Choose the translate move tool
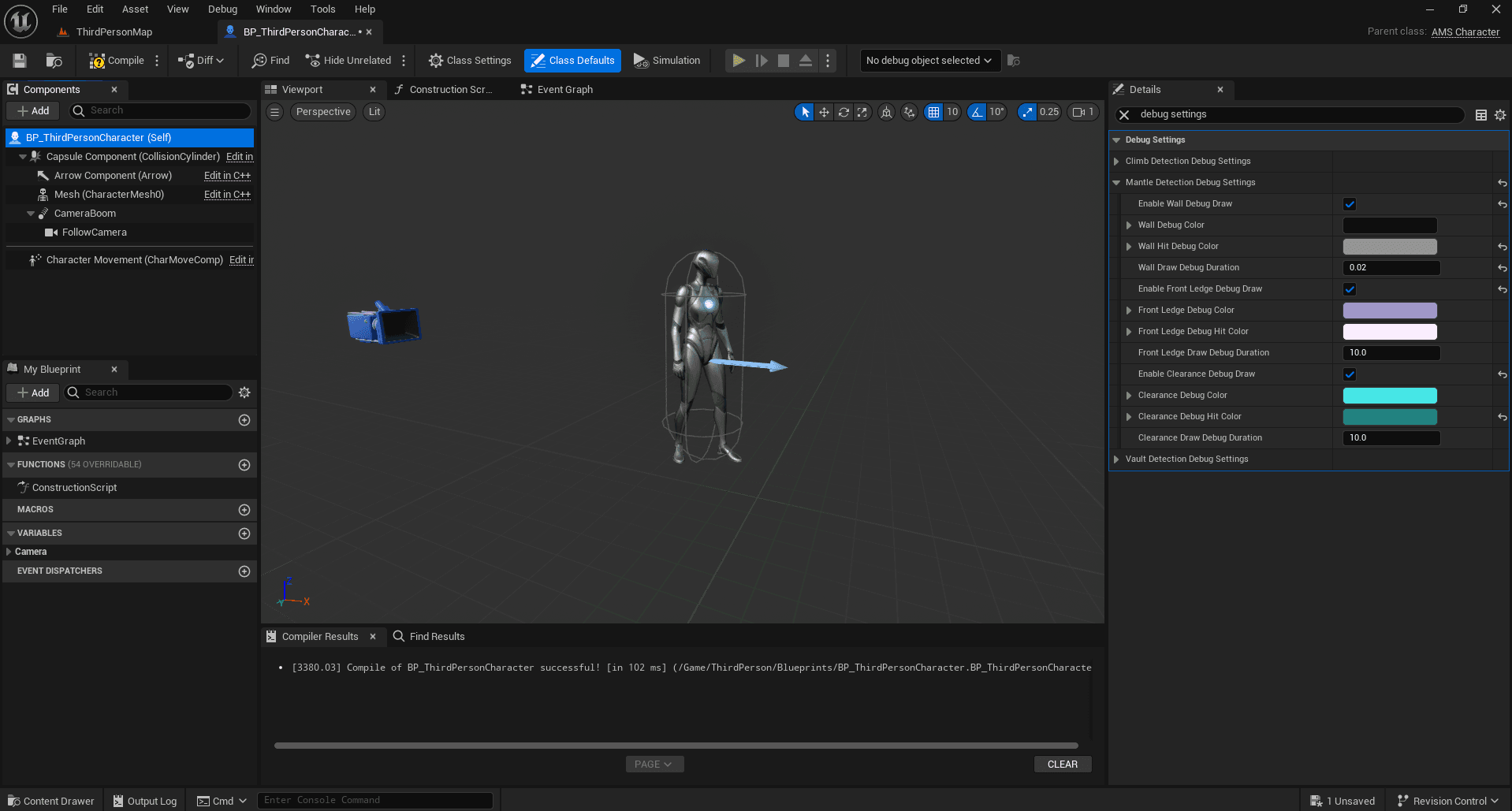This screenshot has width=1512, height=811. point(824,112)
